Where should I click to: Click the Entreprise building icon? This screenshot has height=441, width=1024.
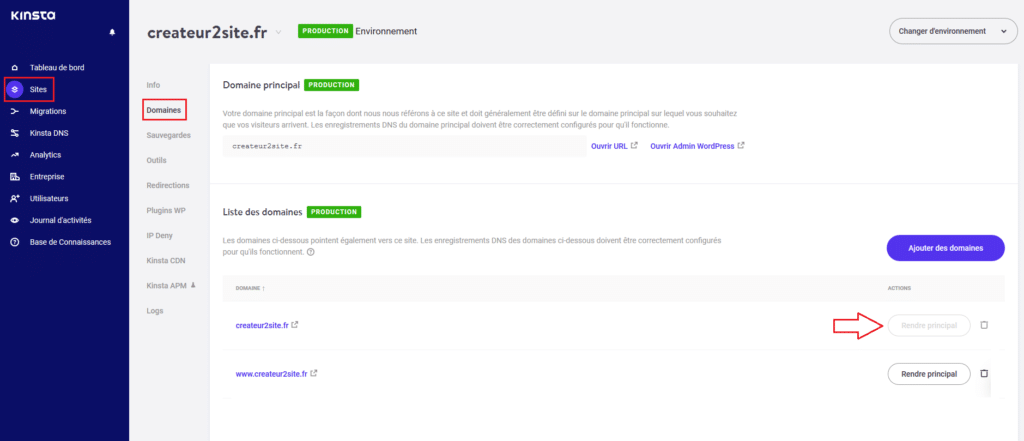[x=14, y=176]
